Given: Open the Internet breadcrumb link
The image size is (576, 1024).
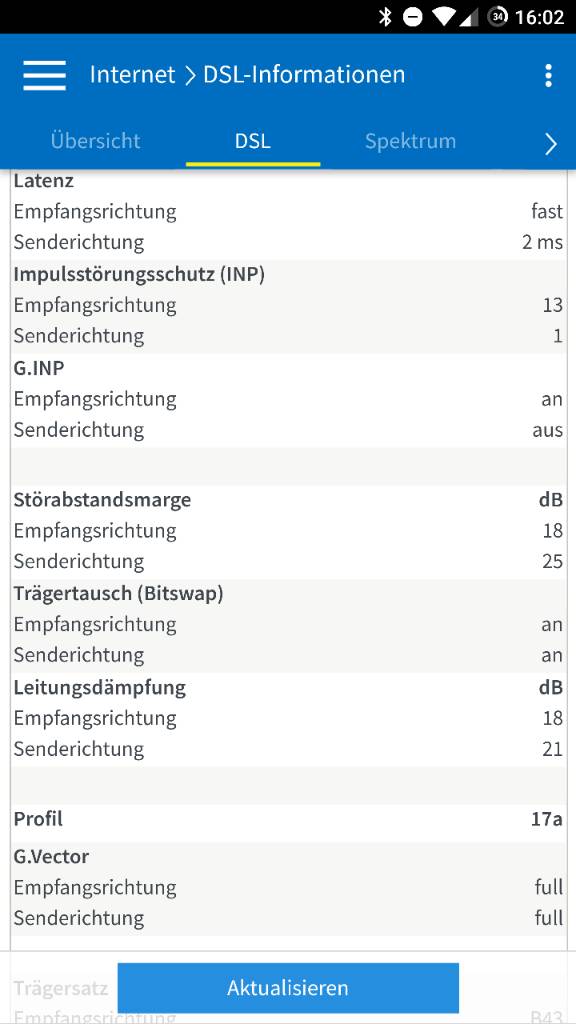Looking at the screenshot, I should click(x=133, y=74).
